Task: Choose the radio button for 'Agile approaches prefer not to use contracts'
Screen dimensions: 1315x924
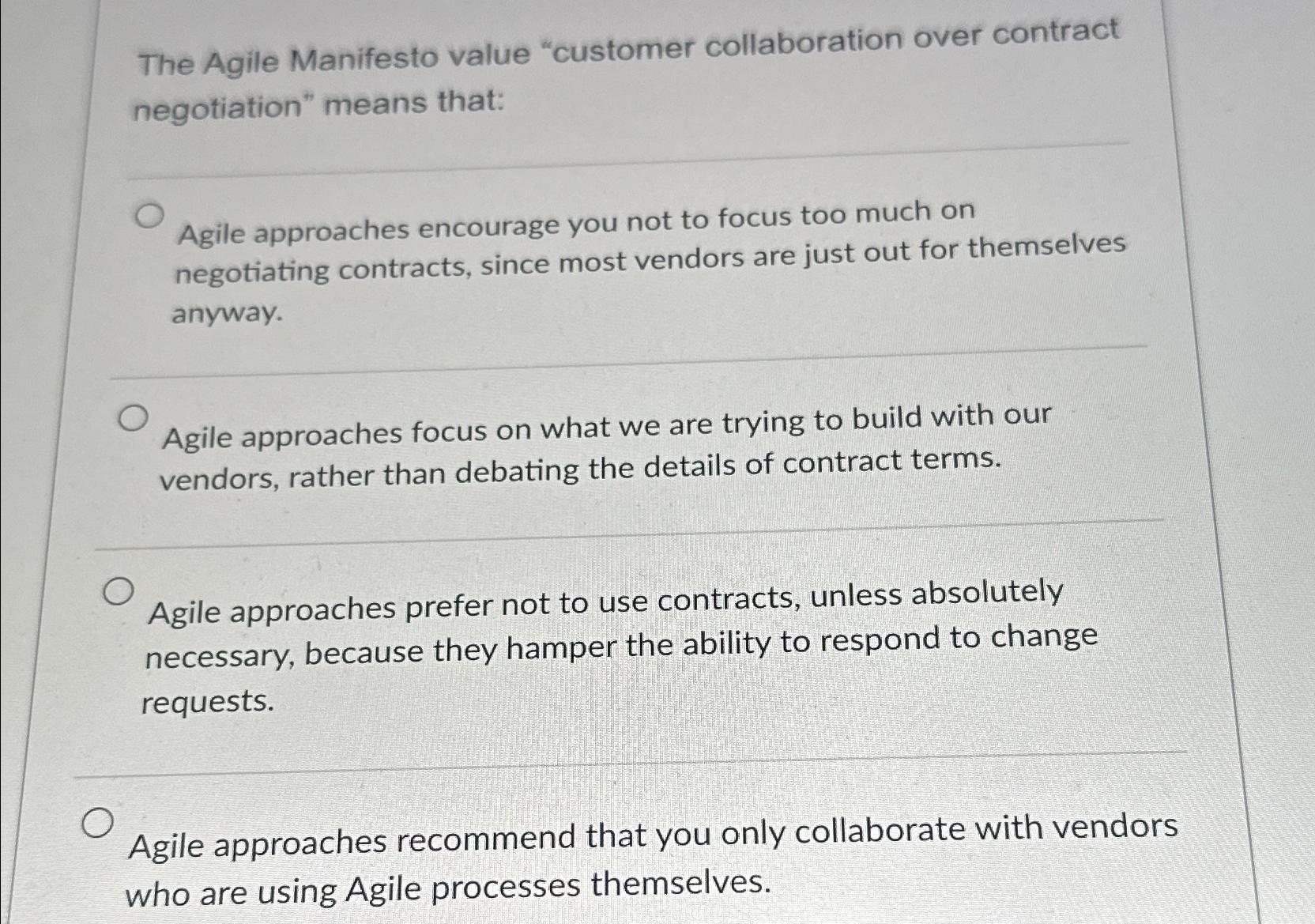Action: pos(120,590)
